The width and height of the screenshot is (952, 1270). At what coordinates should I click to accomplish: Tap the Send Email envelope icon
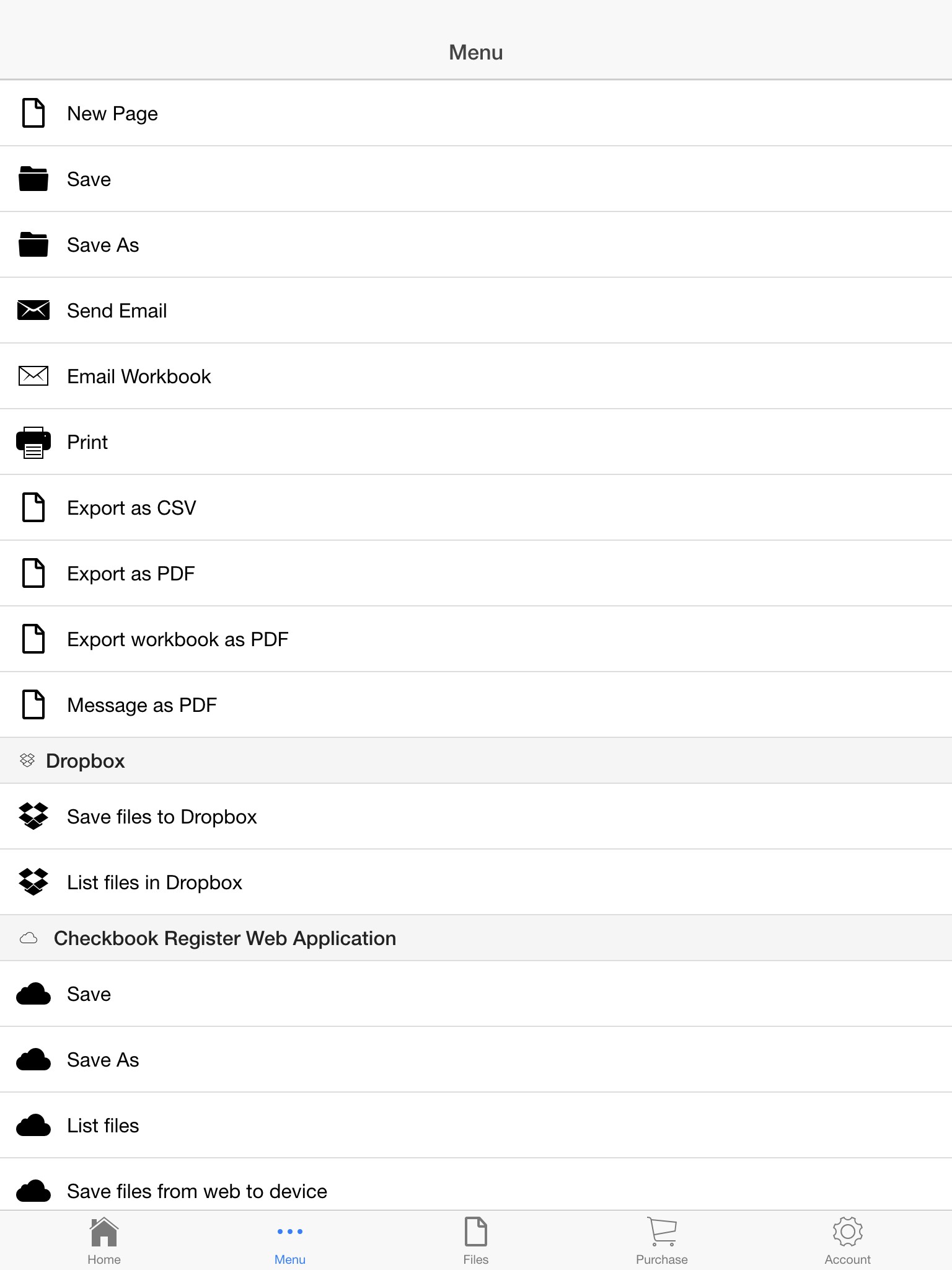click(x=33, y=310)
